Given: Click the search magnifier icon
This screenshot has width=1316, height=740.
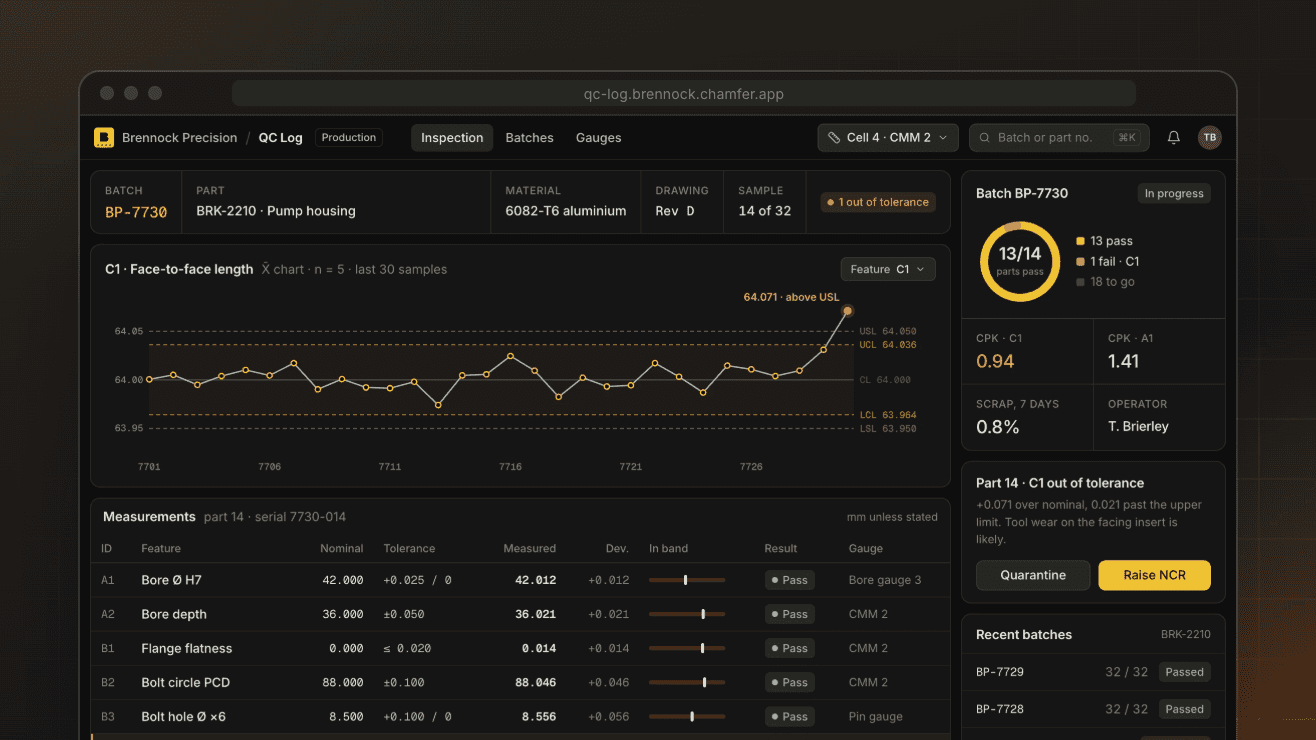Looking at the screenshot, I should (x=985, y=138).
